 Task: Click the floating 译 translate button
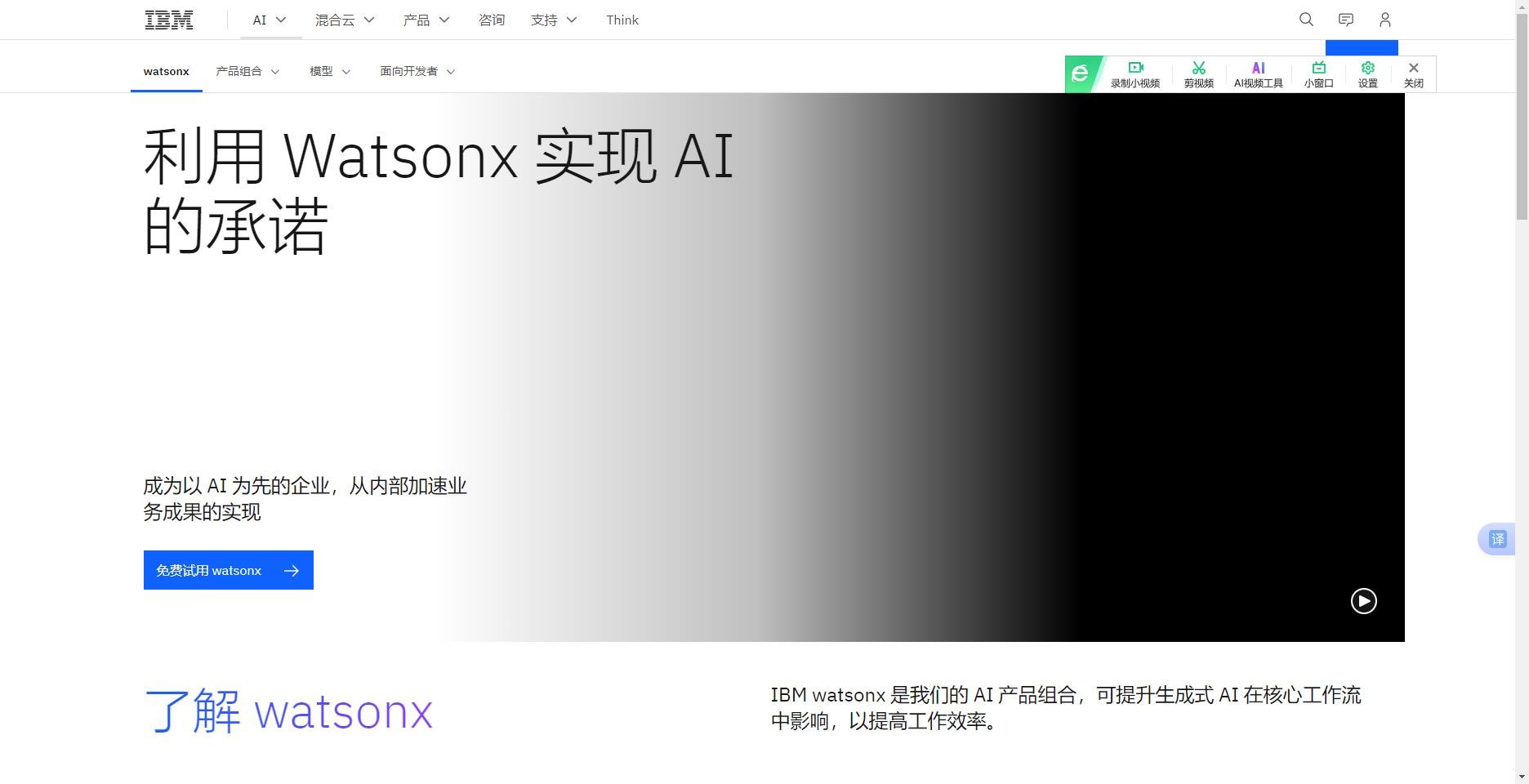coord(1497,539)
